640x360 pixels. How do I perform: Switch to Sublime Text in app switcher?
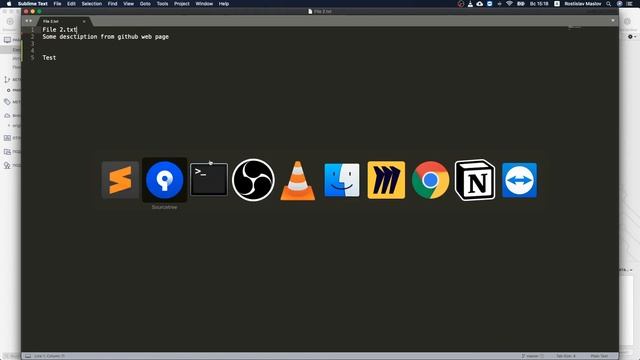click(120, 180)
